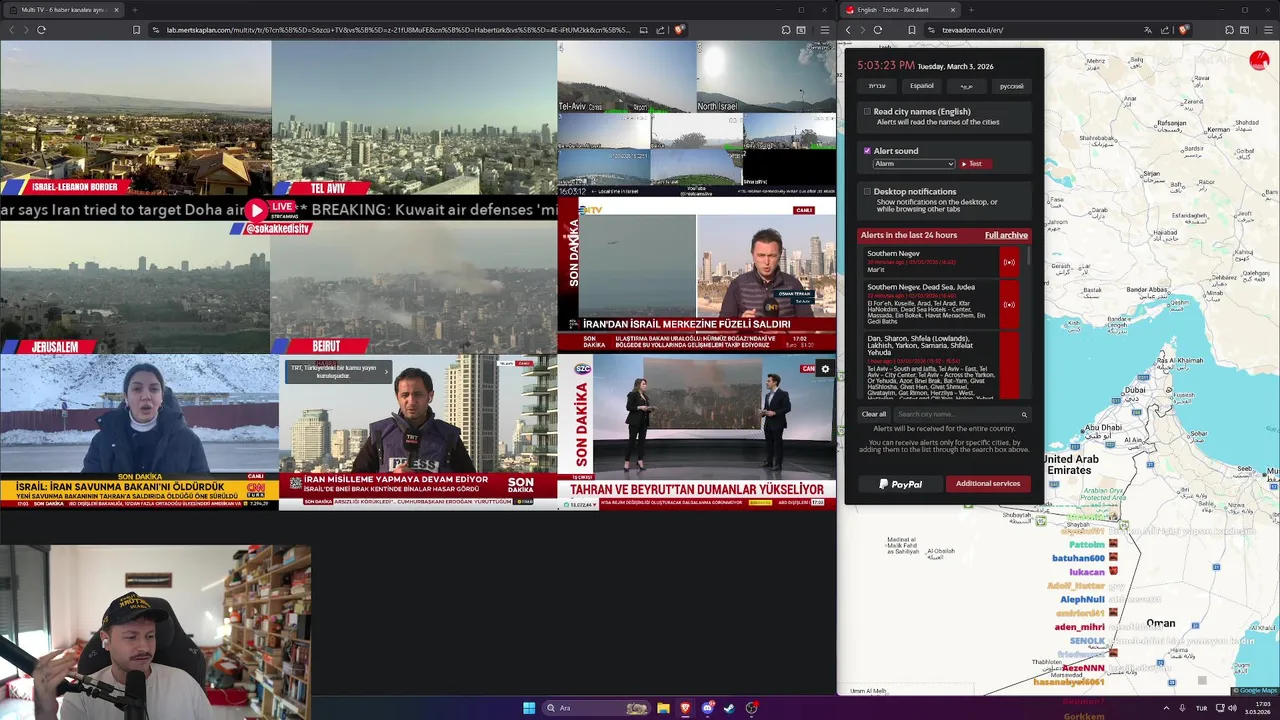Screen dimensions: 1280x720
Task: Click Brave Shields icon in Multi TV window
Action: (679, 30)
